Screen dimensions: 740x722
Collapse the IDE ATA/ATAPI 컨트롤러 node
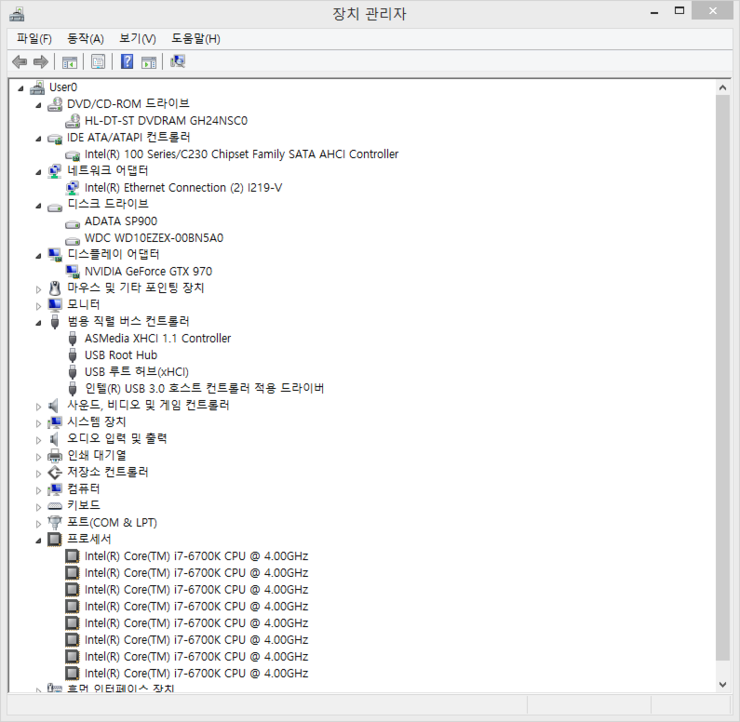click(x=38, y=139)
